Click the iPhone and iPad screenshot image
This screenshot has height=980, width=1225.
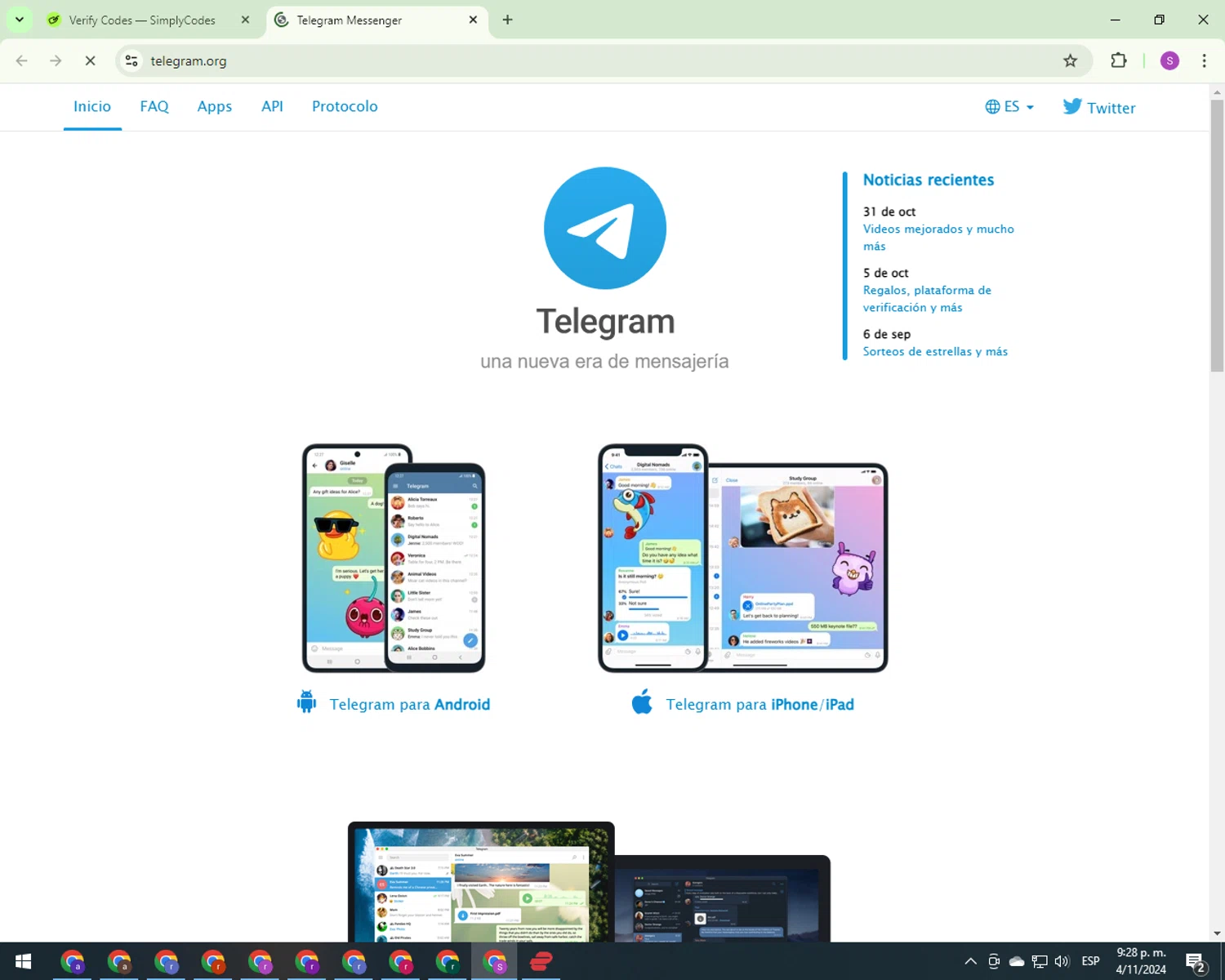click(x=743, y=558)
